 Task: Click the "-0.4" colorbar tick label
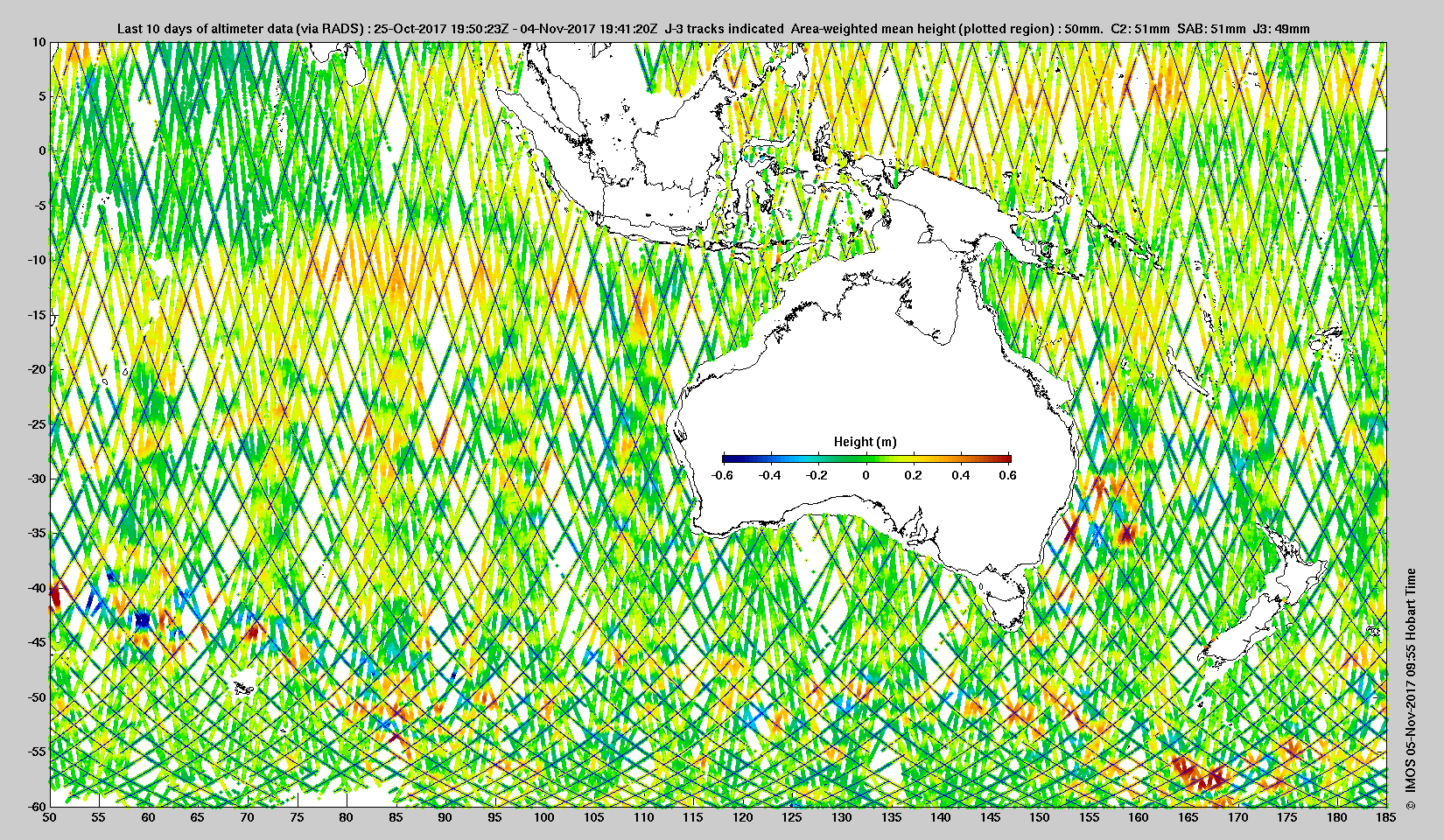point(770,475)
